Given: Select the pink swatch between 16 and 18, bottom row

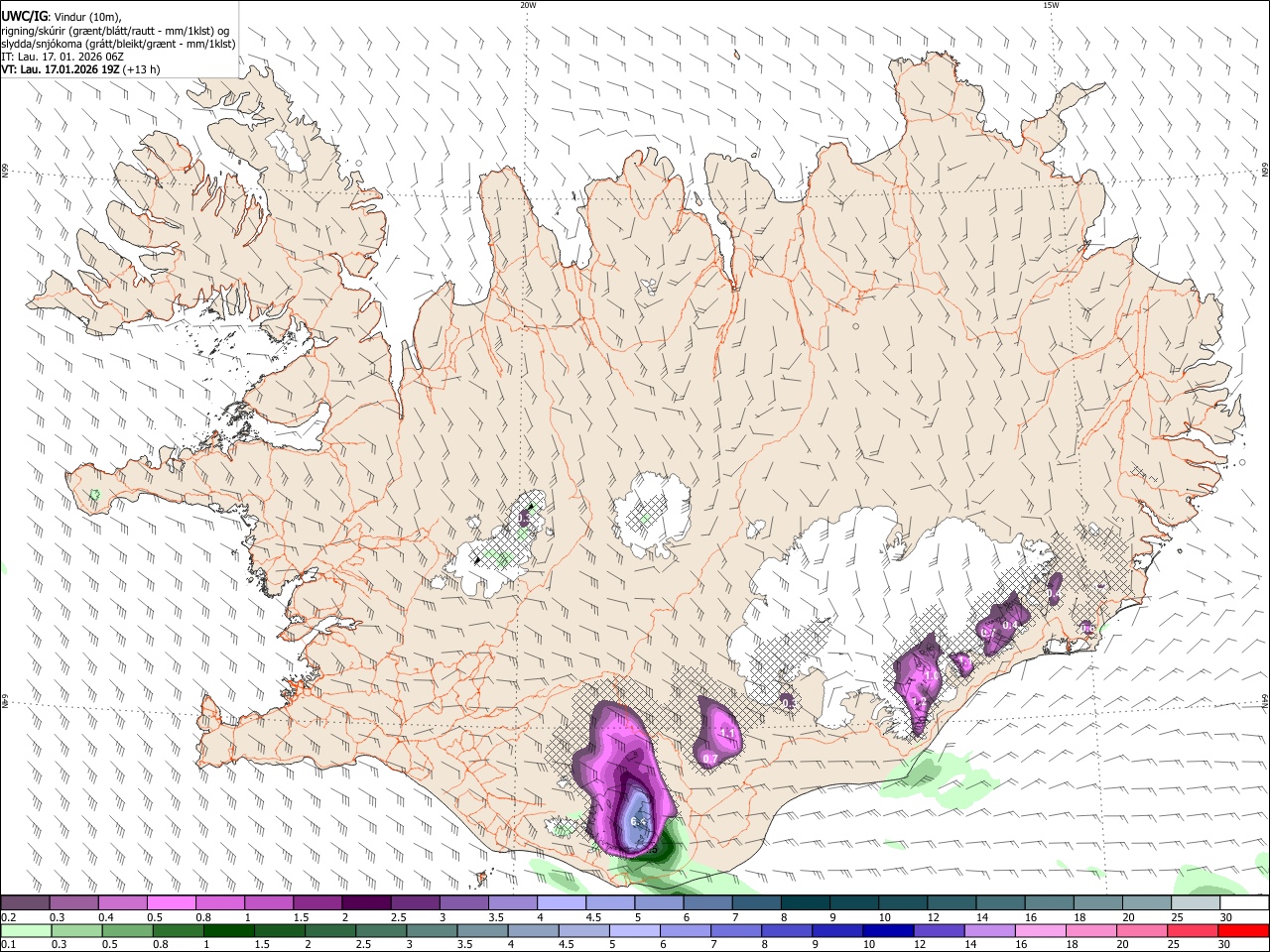Looking at the screenshot, I should click(1040, 931).
